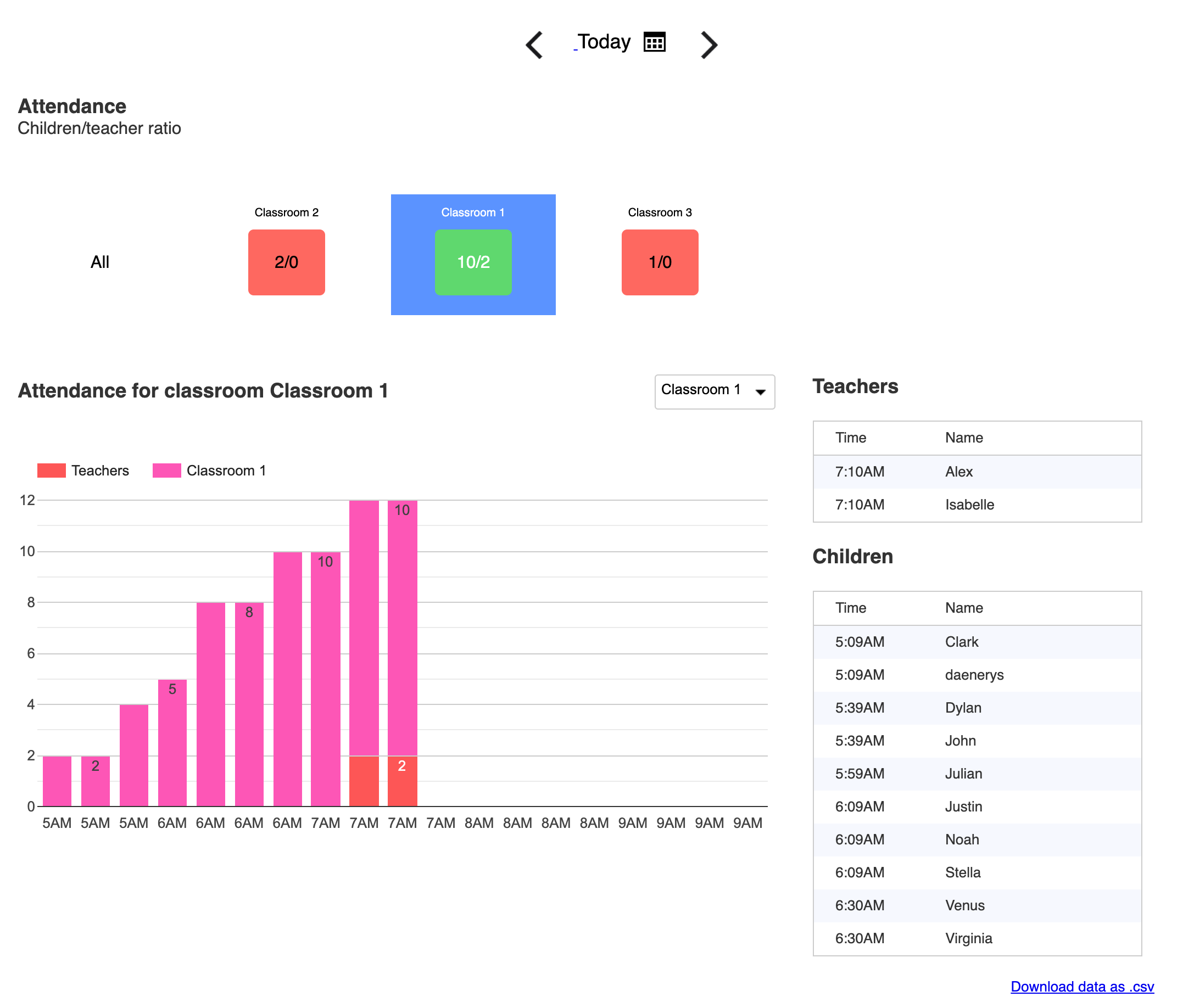Image resolution: width=1183 pixels, height=1008 pixels.
Task: Select Classroom 3 ratio card 1/0
Action: [660, 262]
